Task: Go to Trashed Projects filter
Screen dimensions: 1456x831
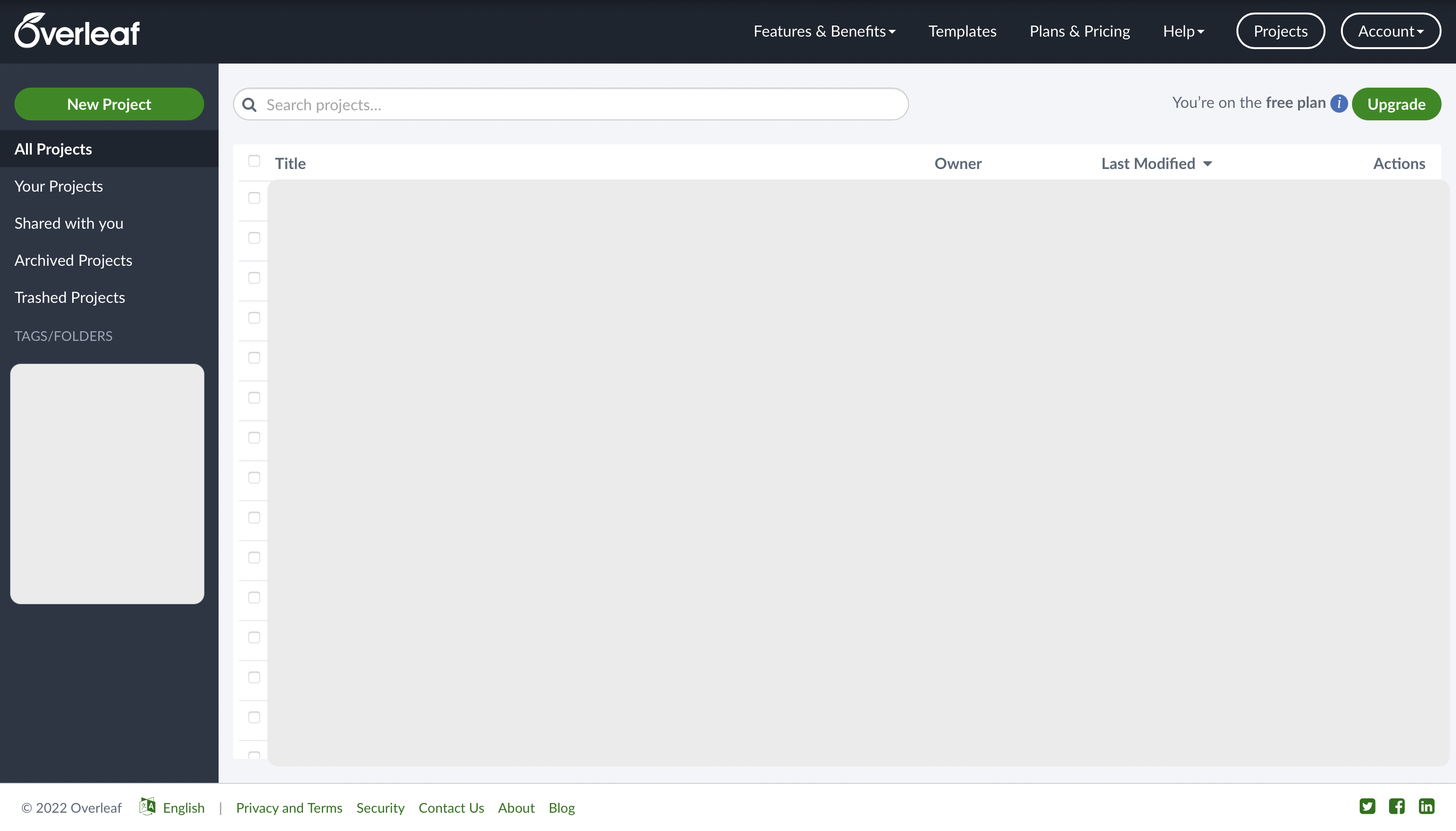Action: point(70,298)
